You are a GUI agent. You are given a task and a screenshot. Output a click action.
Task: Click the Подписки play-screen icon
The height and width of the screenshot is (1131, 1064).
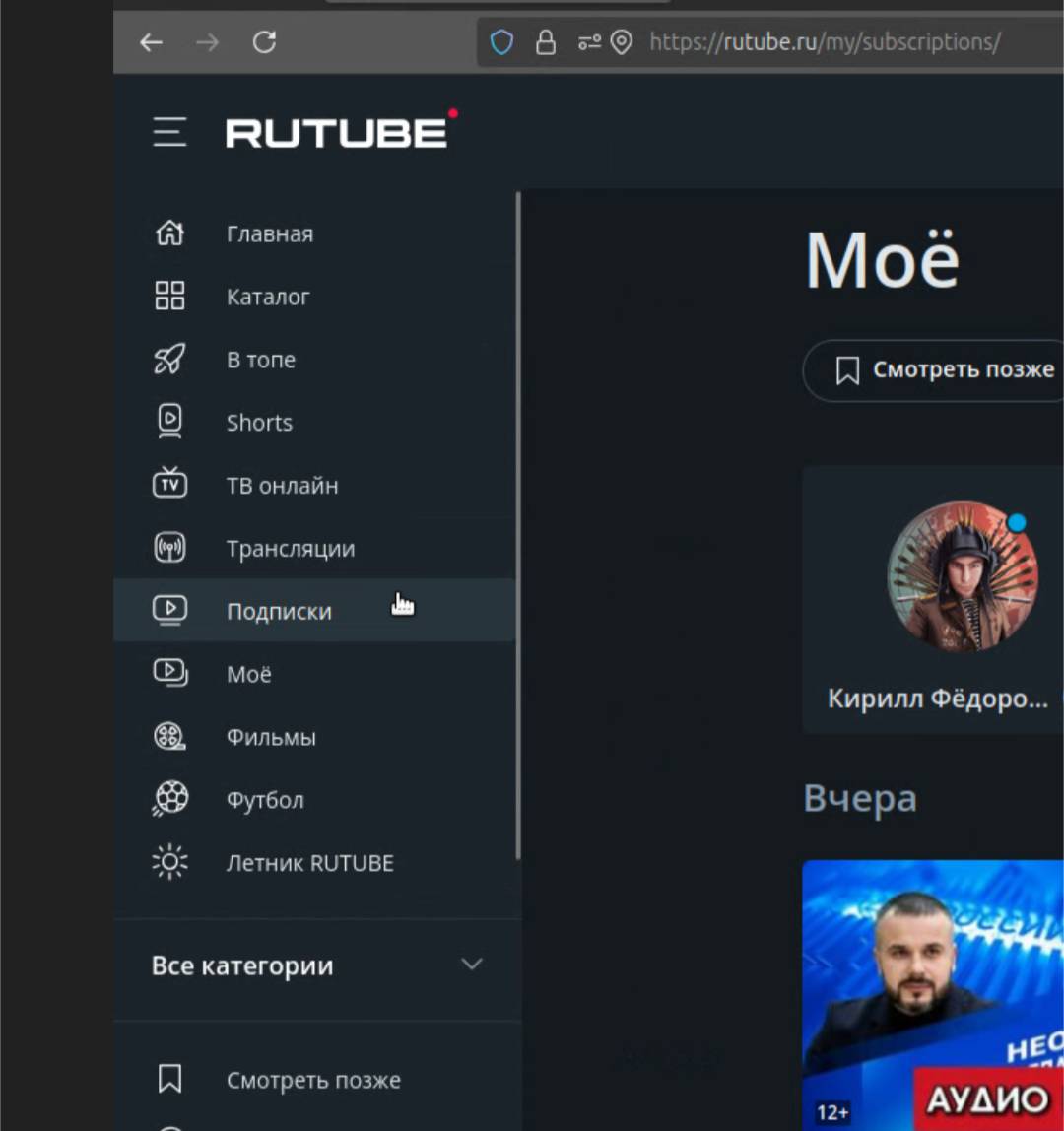tap(170, 610)
